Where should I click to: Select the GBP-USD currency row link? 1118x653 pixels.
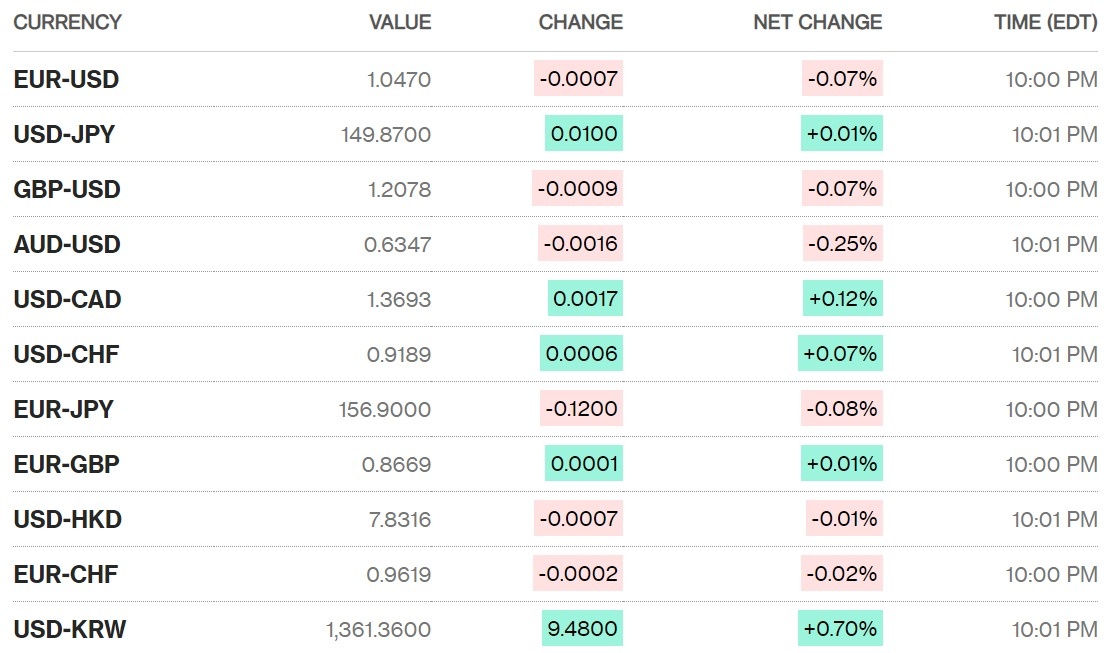(67, 189)
